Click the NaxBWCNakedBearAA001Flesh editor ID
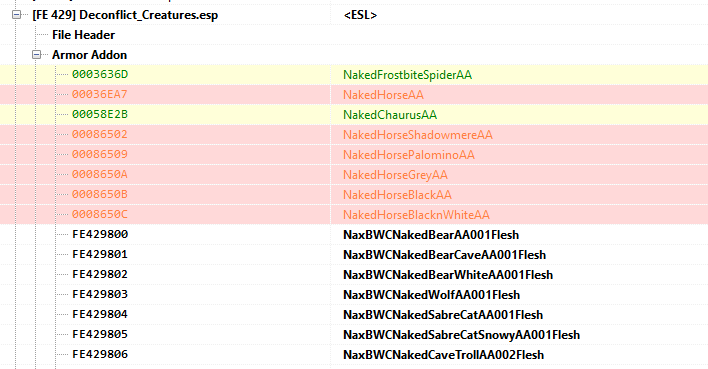This screenshot has width=708, height=369. (x=431, y=235)
